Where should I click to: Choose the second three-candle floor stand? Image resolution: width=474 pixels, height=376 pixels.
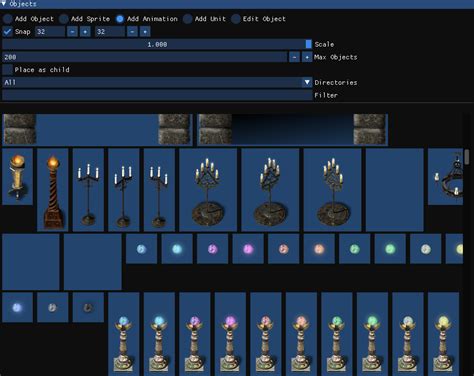124,190
